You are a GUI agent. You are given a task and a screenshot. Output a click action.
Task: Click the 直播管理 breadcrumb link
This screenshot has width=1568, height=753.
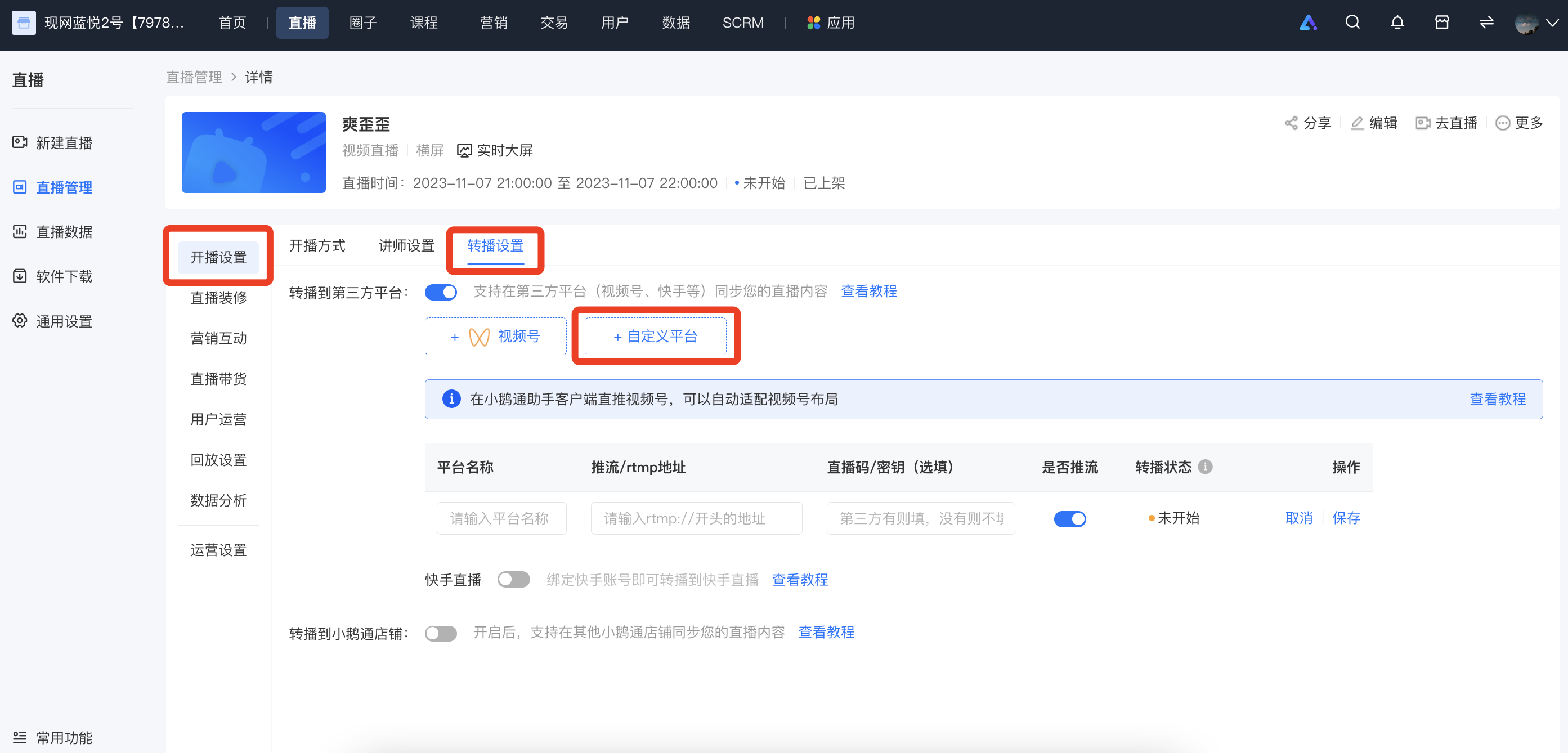click(x=194, y=77)
